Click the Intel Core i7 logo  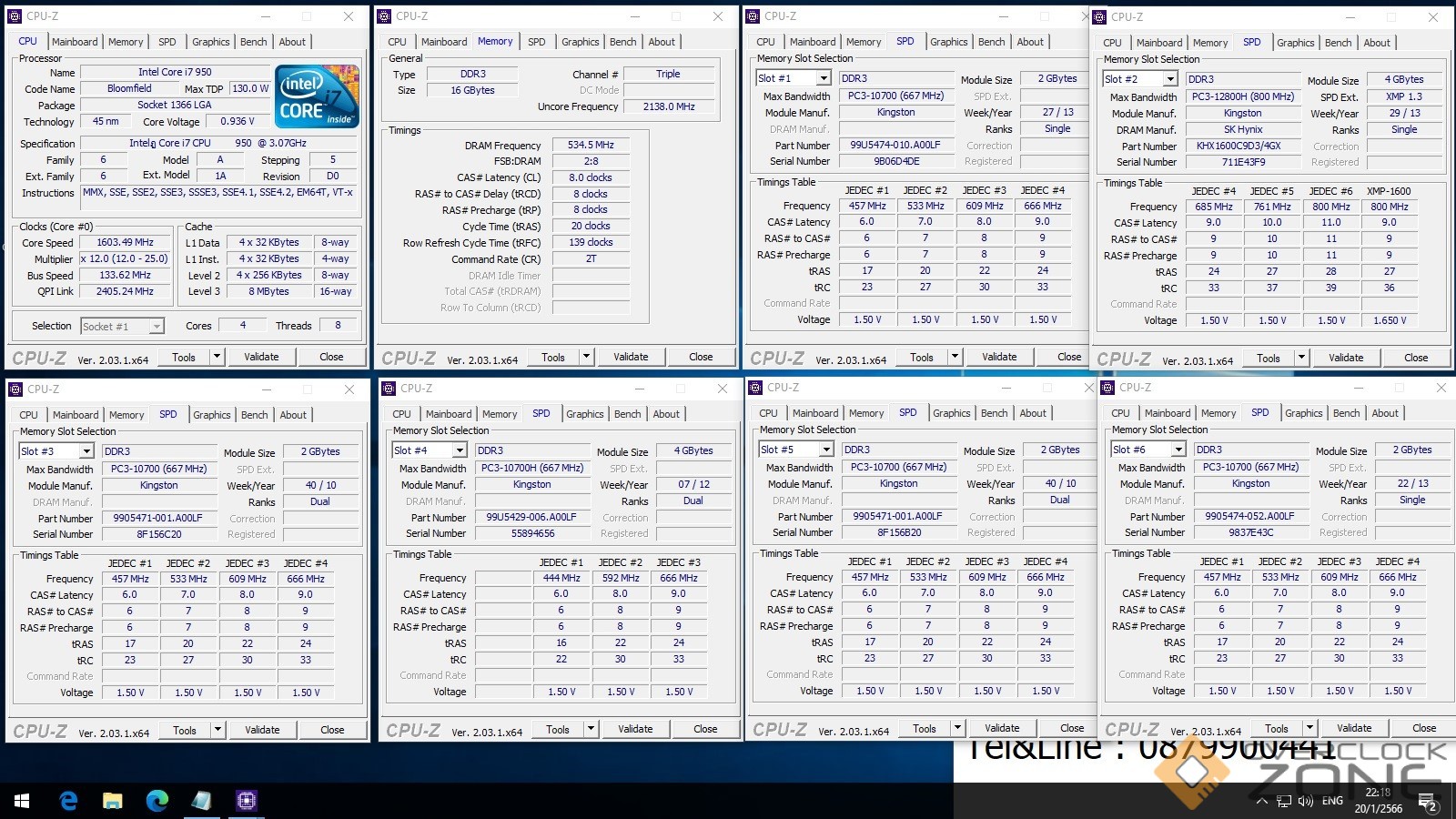(317, 96)
